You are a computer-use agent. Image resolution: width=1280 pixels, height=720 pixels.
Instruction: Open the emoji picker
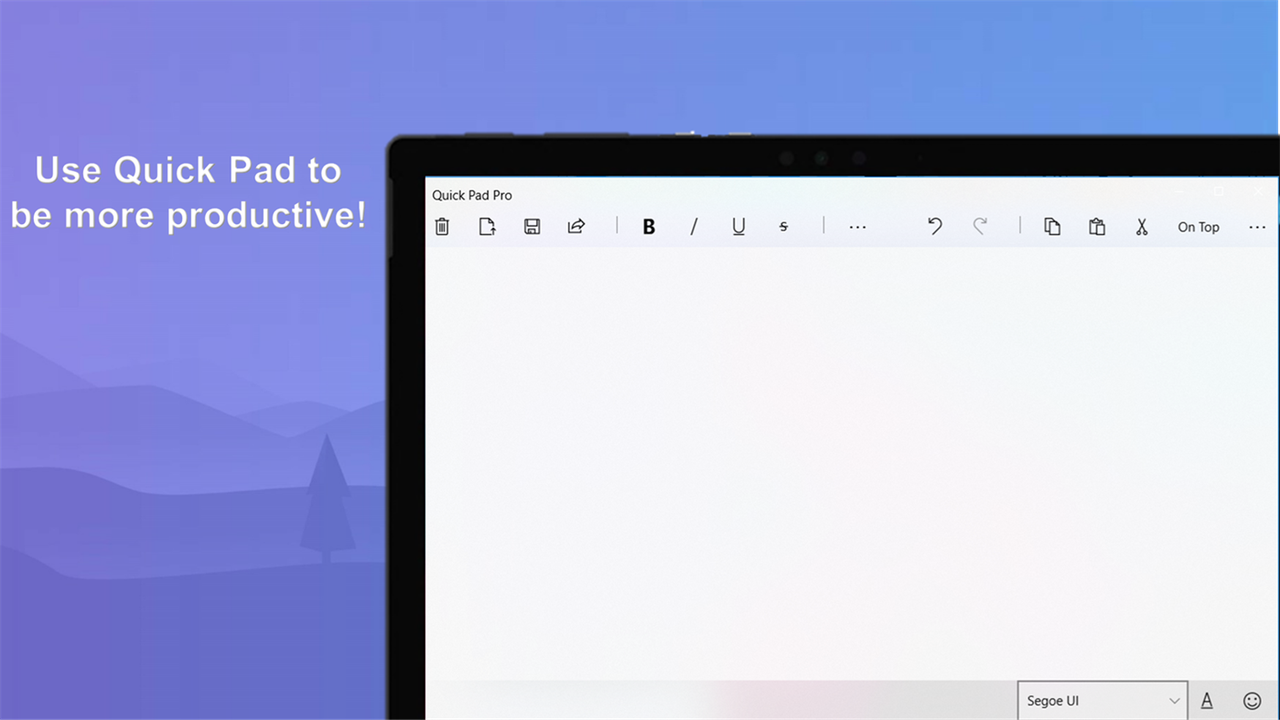[x=1251, y=700]
